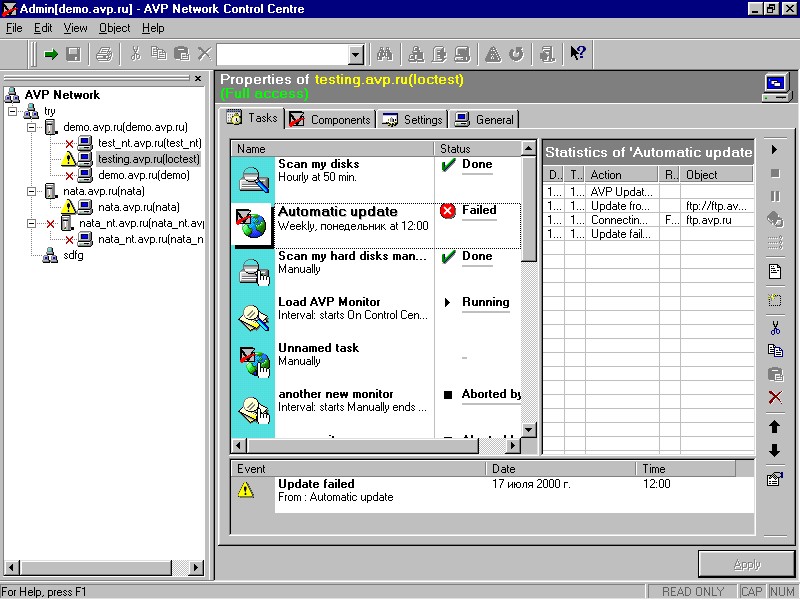Click the Copy icon in the side toolbar
The image size is (800, 600).
pyautogui.click(x=775, y=351)
